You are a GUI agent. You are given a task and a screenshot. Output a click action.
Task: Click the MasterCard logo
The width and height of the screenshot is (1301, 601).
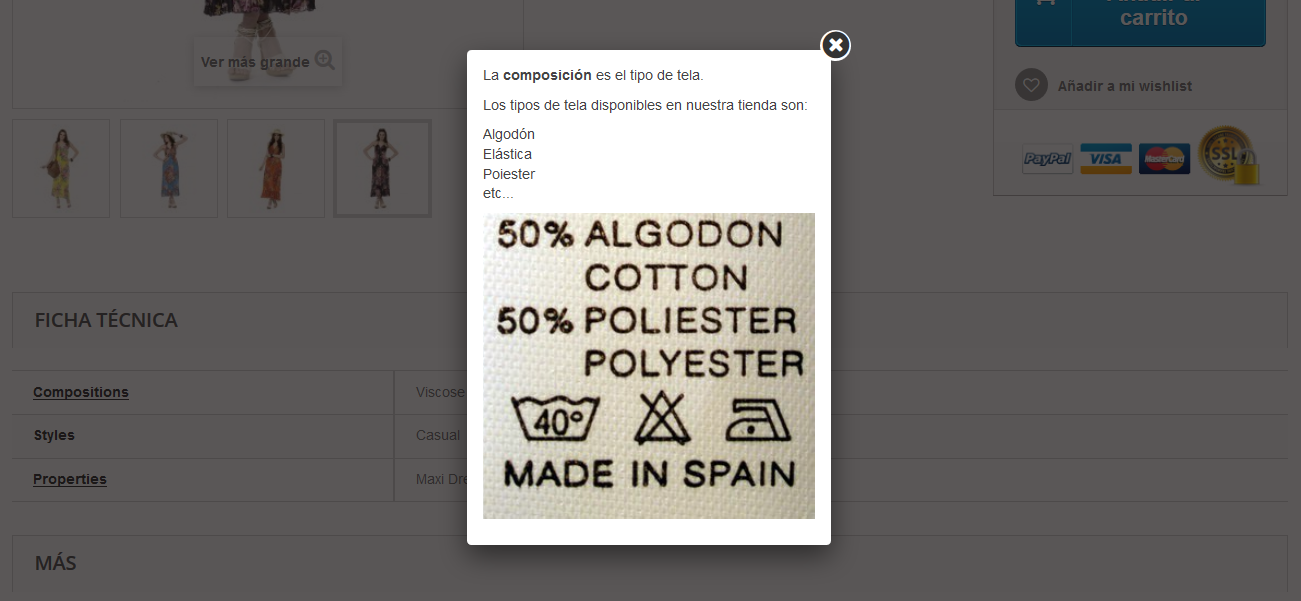coord(1164,159)
